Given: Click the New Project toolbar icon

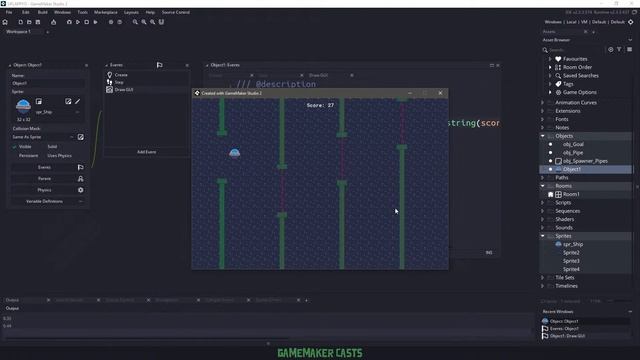Looking at the screenshot, I should point(20,22).
